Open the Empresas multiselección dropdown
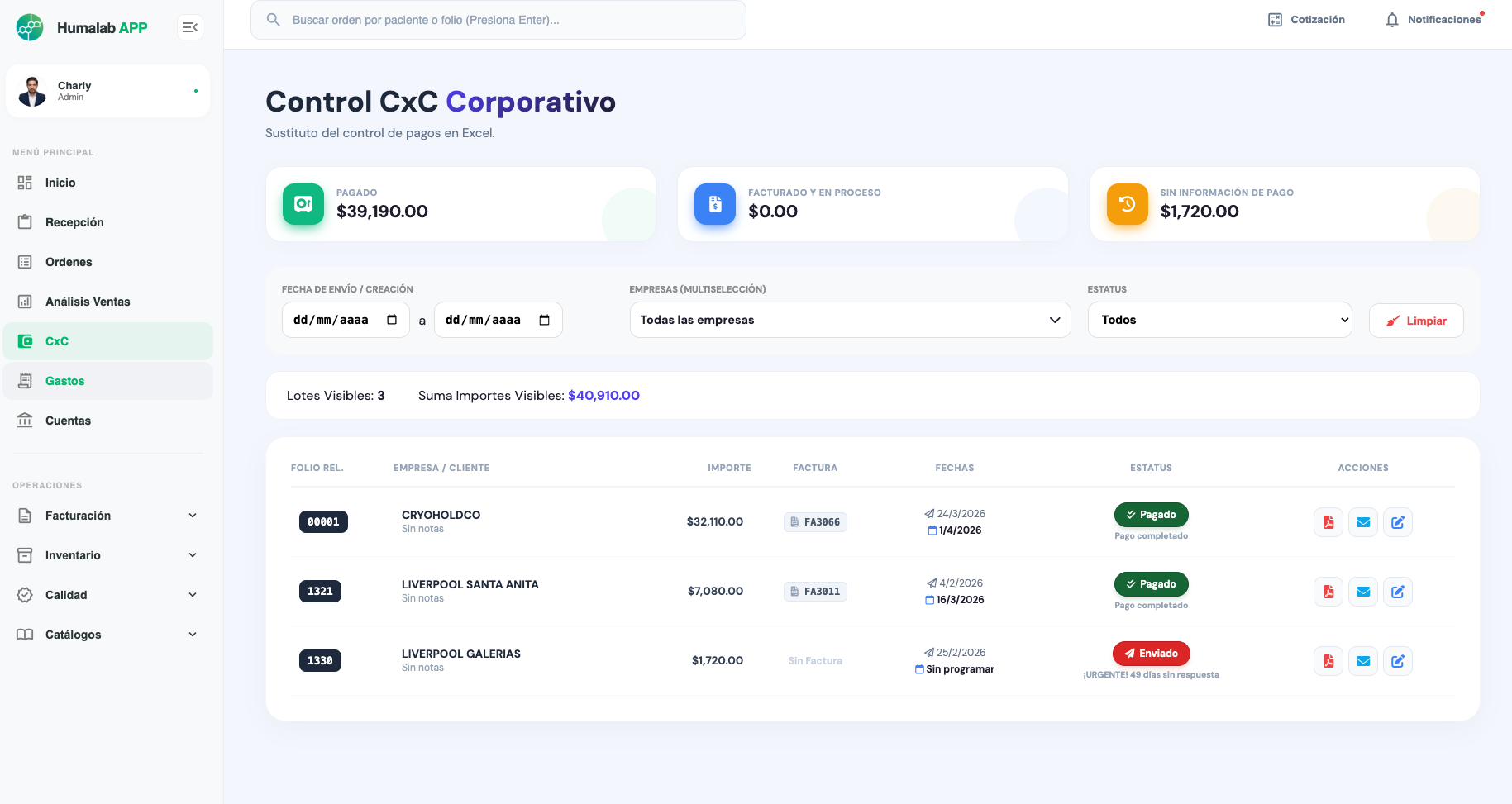This screenshot has width=1512, height=804. pos(850,320)
